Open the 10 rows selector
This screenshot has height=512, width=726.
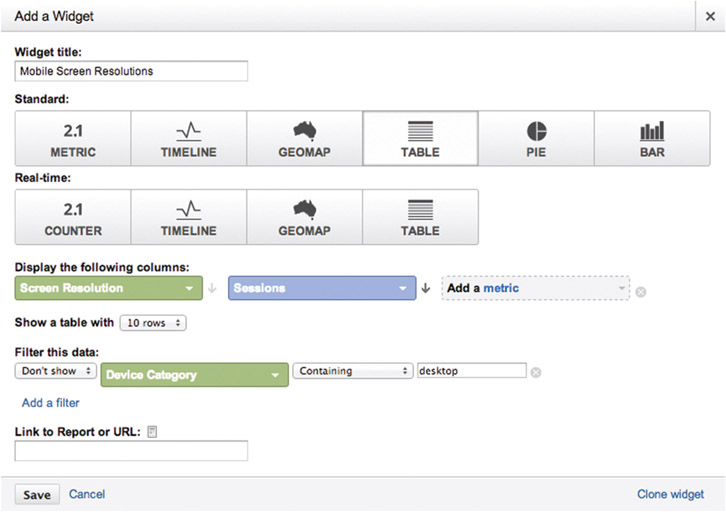[153, 323]
